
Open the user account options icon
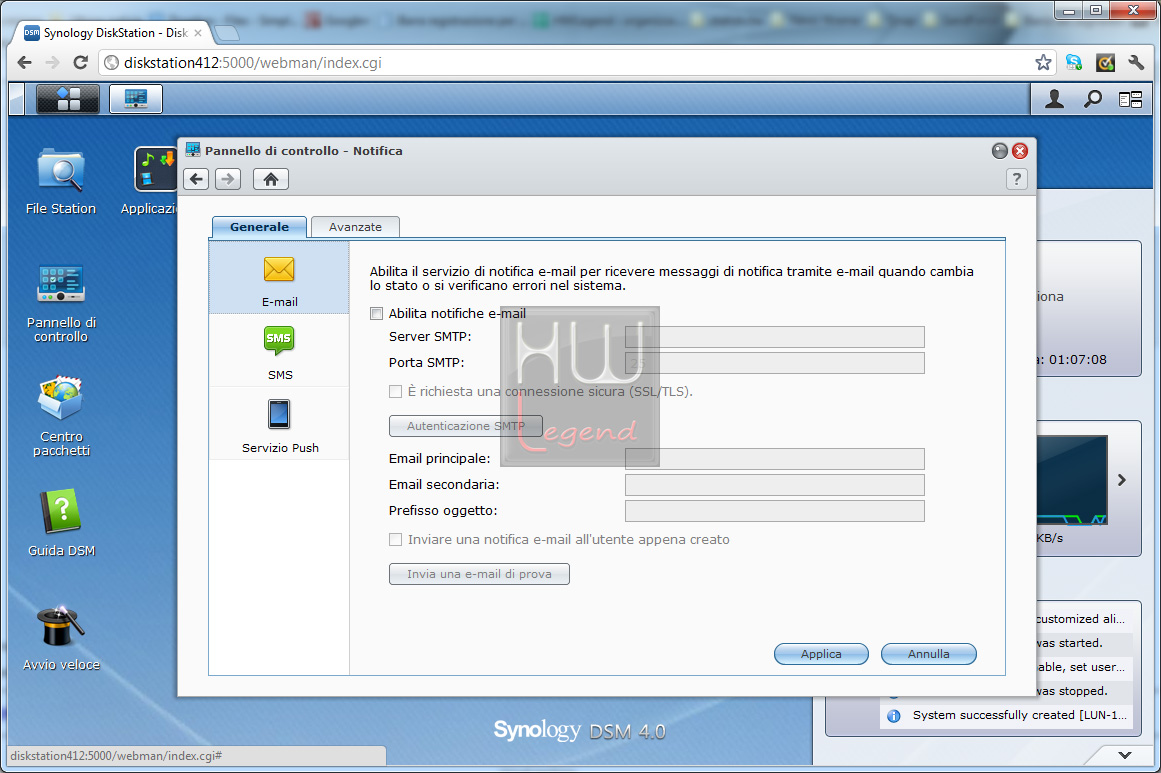1054,98
